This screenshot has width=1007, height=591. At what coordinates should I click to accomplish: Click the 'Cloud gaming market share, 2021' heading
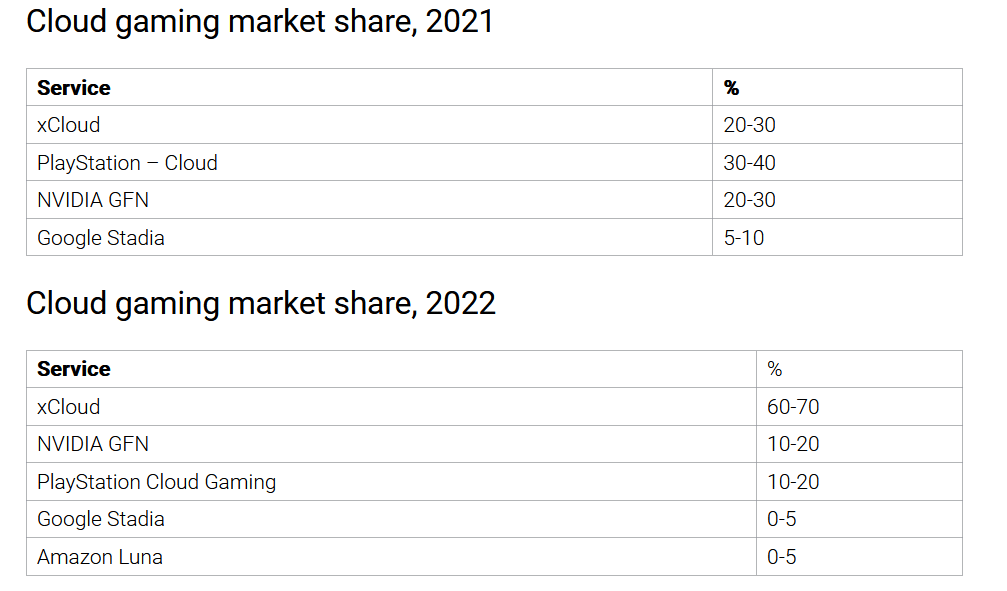pos(260,22)
